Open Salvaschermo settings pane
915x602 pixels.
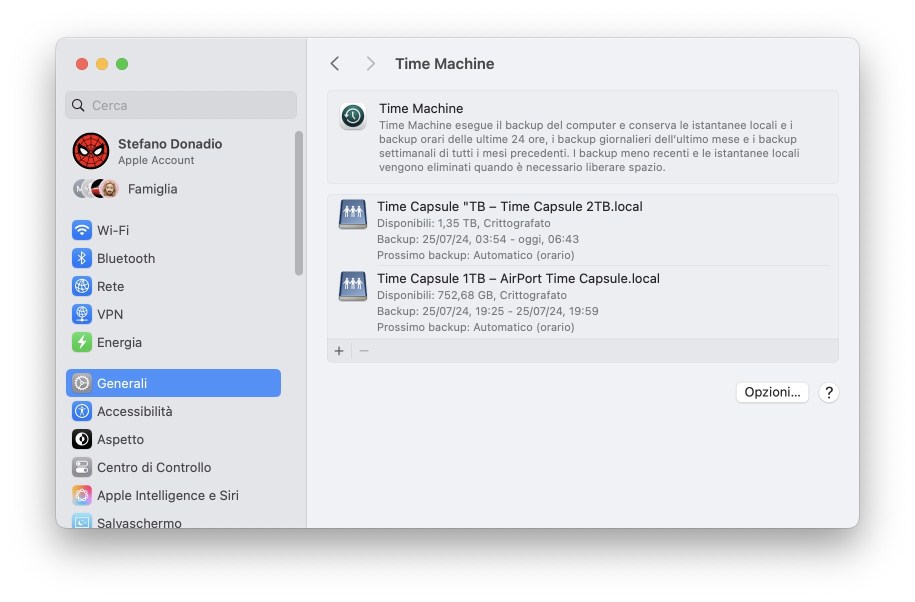coord(173,521)
